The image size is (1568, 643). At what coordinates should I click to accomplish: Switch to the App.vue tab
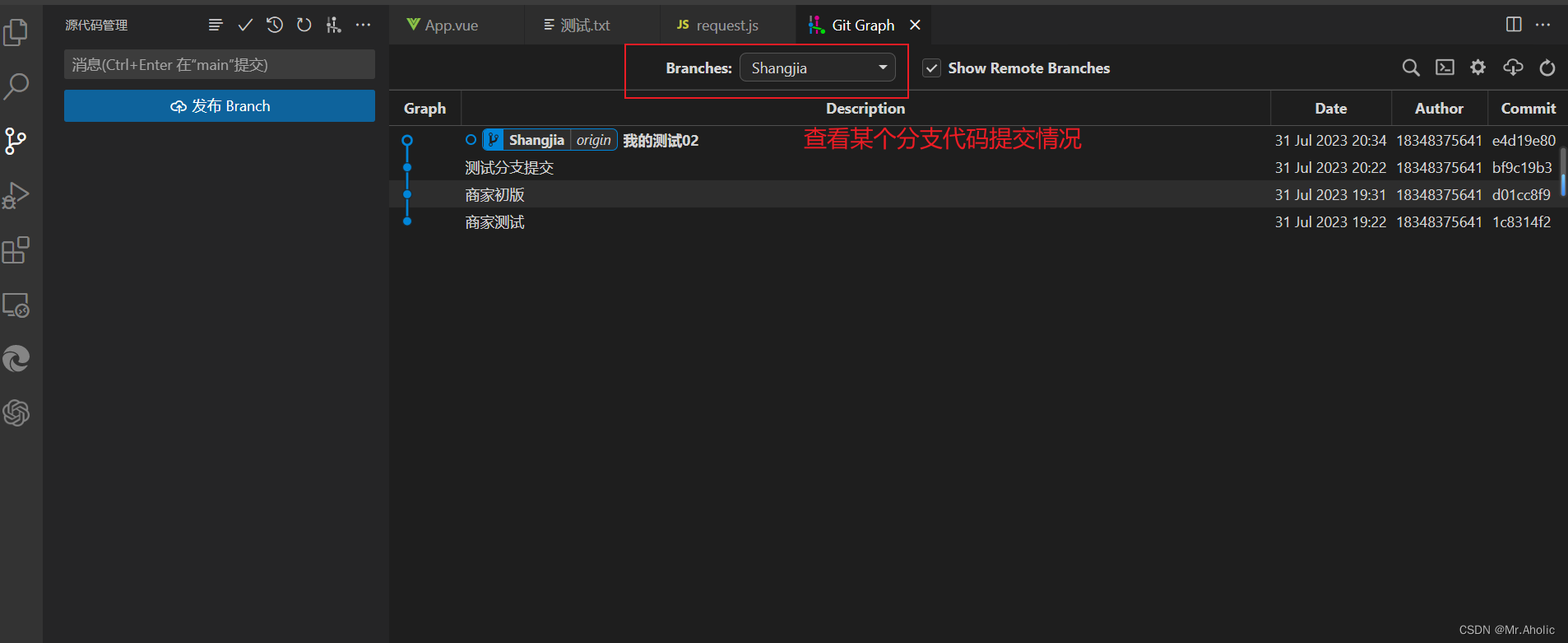click(x=457, y=26)
